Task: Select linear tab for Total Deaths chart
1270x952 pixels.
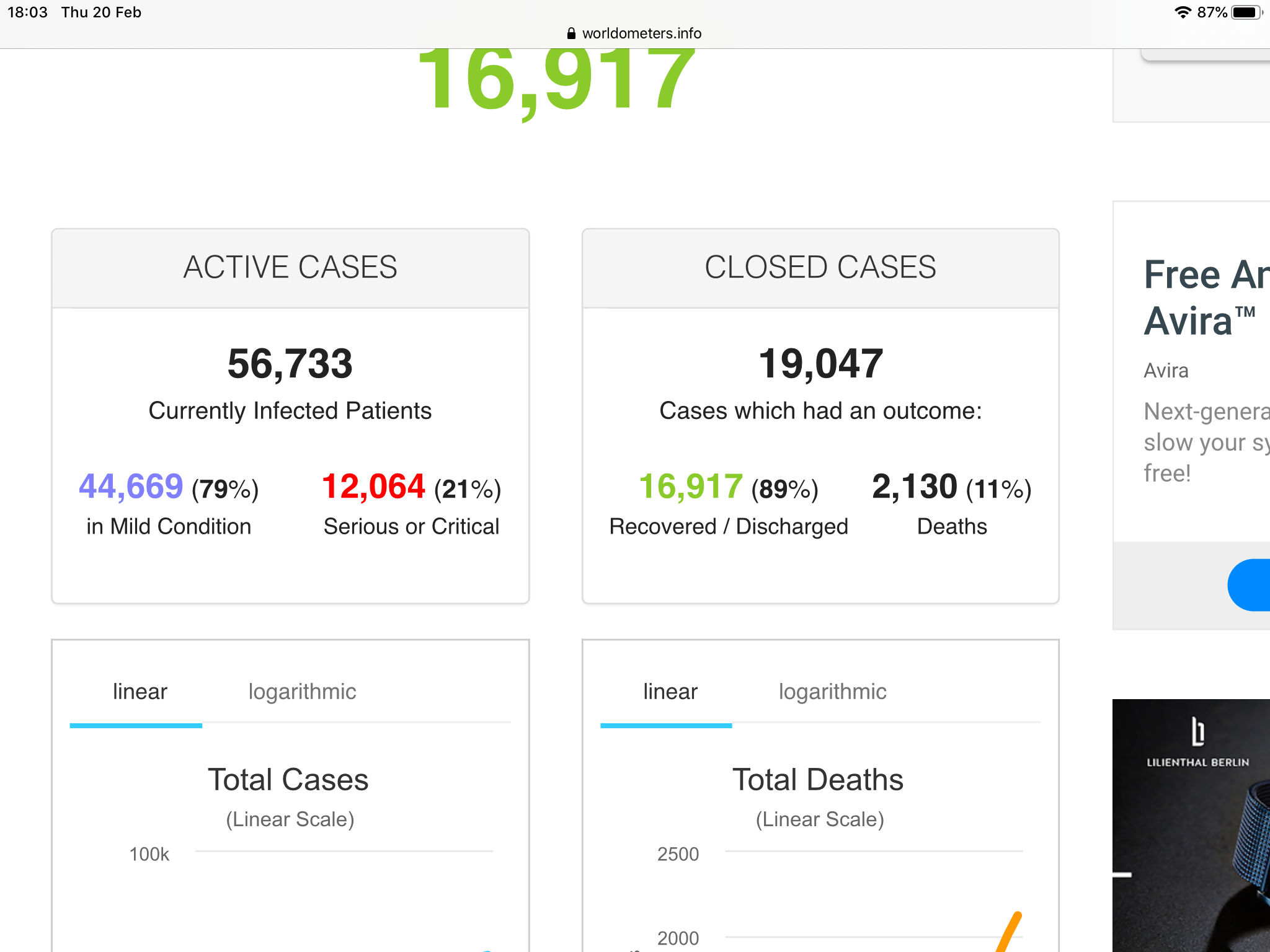Action: click(x=670, y=692)
